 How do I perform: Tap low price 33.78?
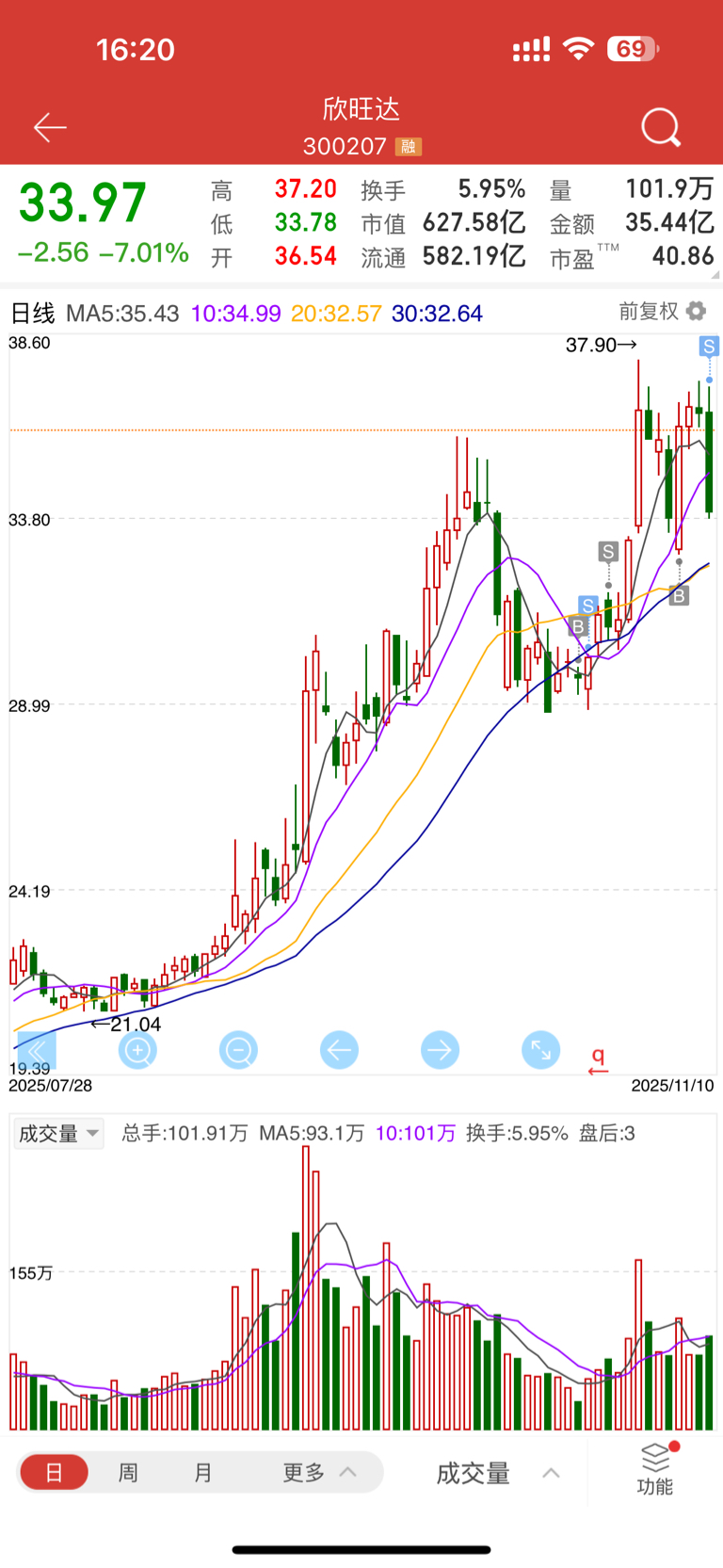coord(305,222)
